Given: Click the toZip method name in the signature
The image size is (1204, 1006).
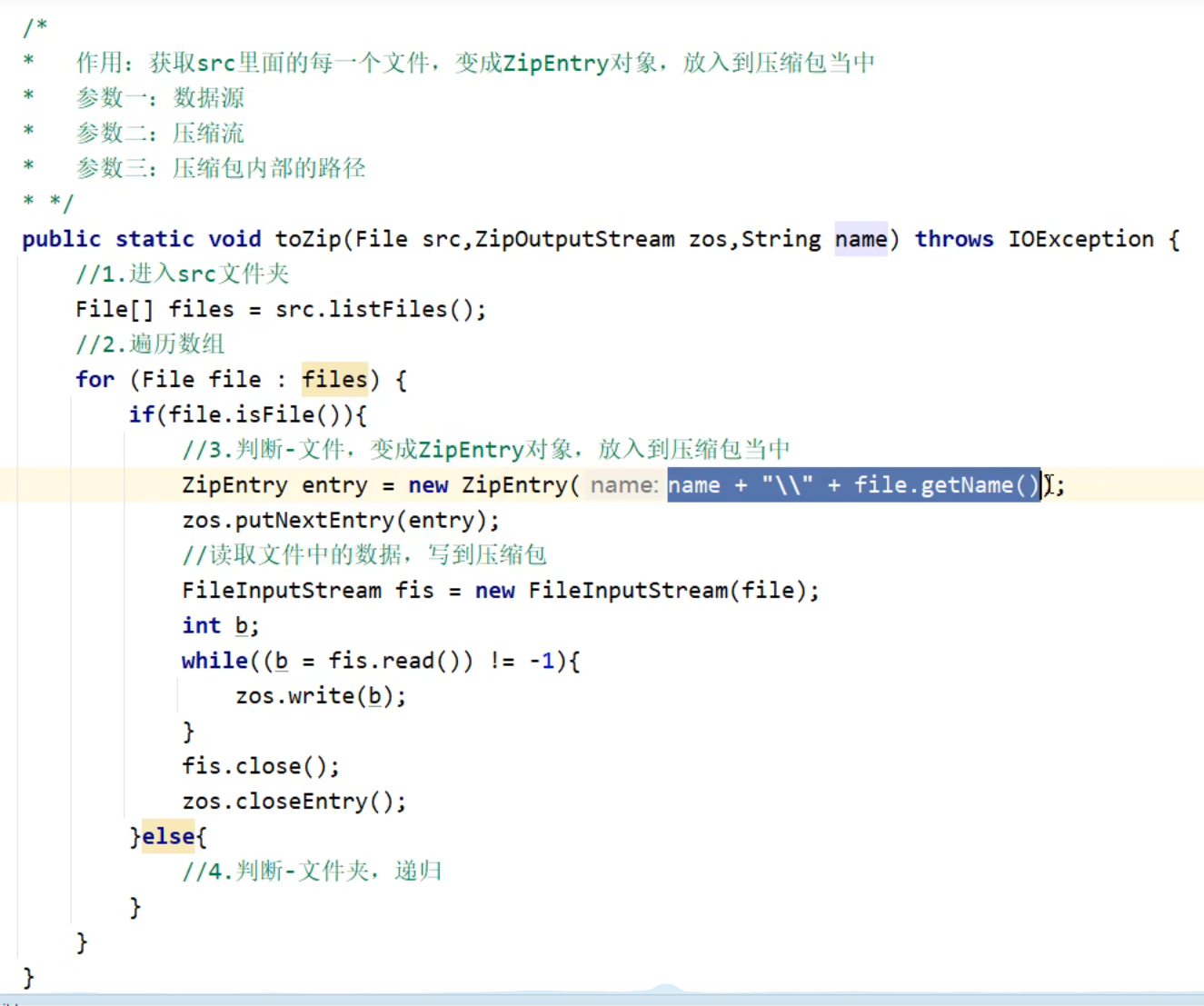Looking at the screenshot, I should pos(308,239).
